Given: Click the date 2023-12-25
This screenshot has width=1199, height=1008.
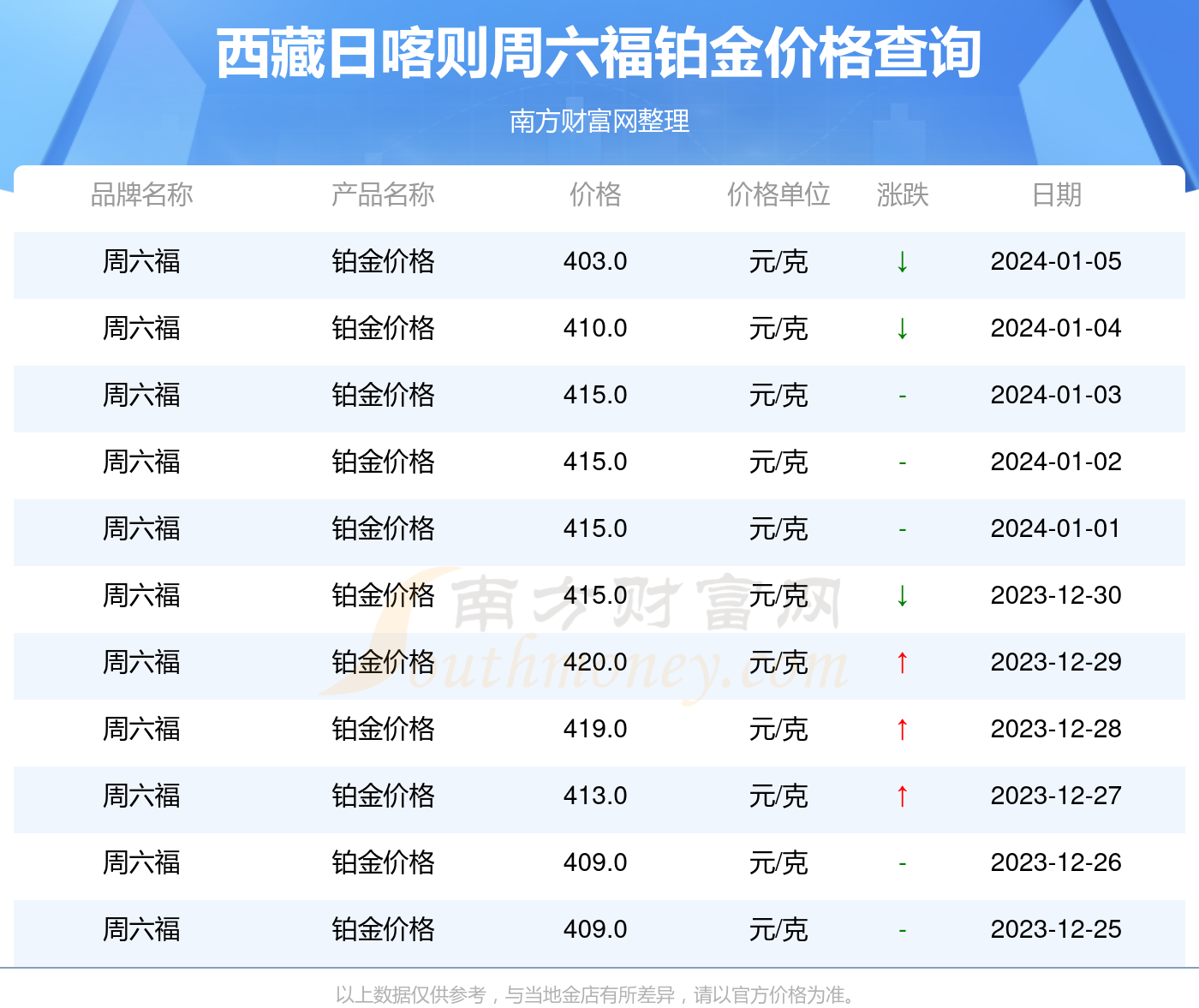Looking at the screenshot, I should pos(1056,929).
